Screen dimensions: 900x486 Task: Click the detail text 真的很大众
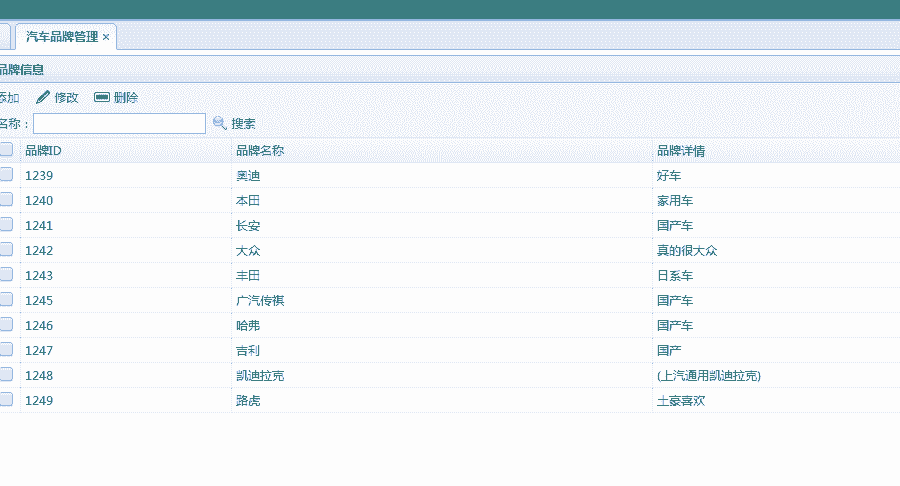(687, 250)
